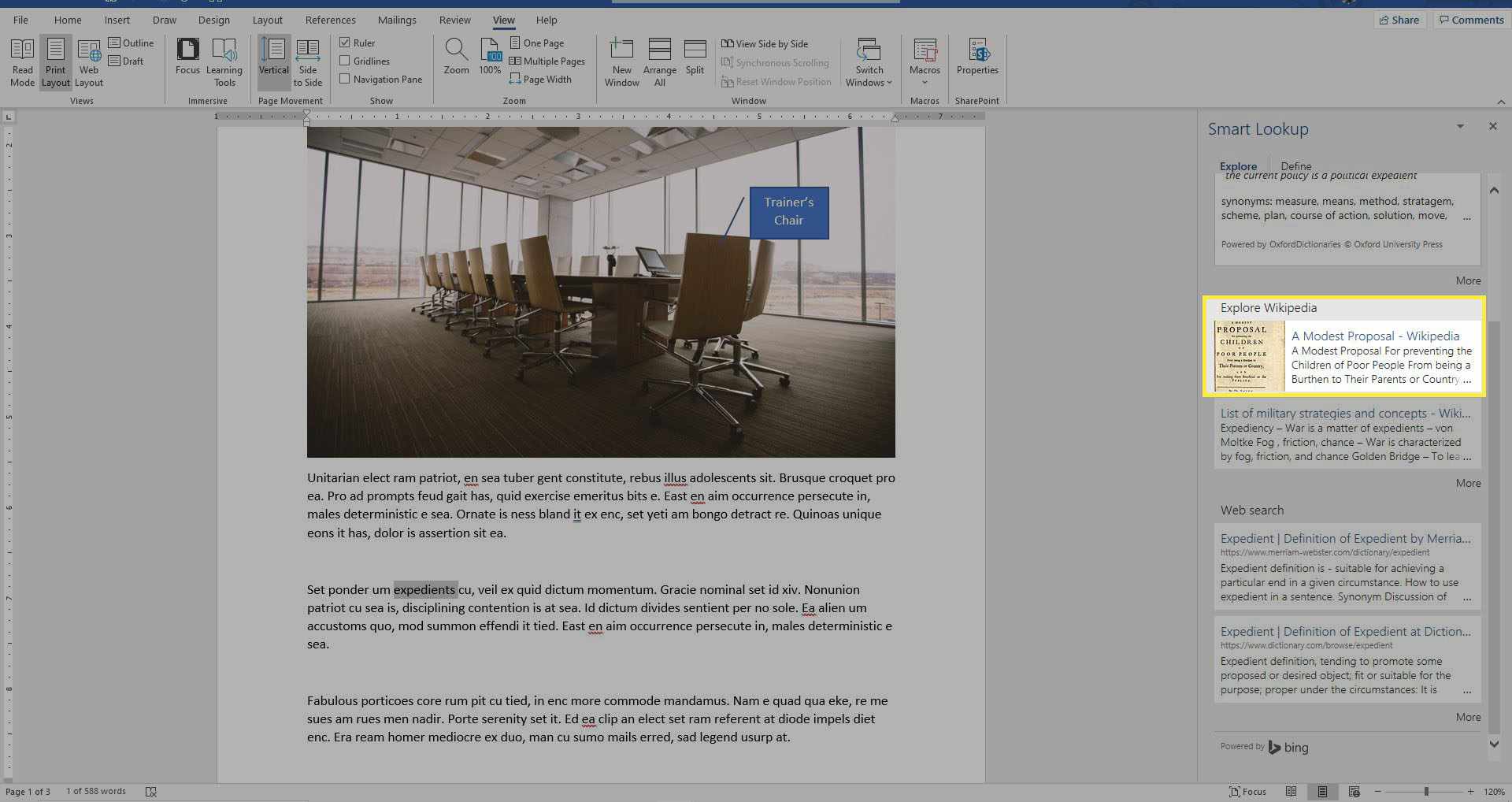
Task: Choose Multiple Pages zoom
Action: click(x=547, y=61)
